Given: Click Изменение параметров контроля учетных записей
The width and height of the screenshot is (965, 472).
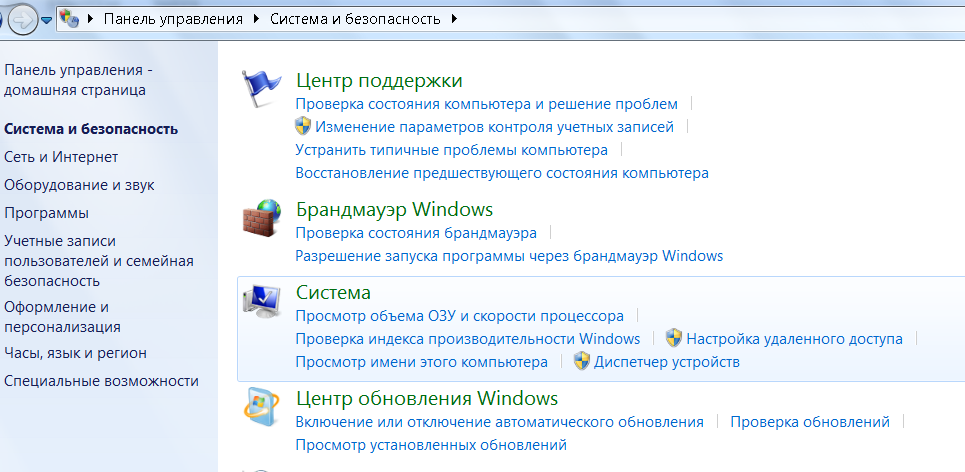Looking at the screenshot, I should pos(495,127).
